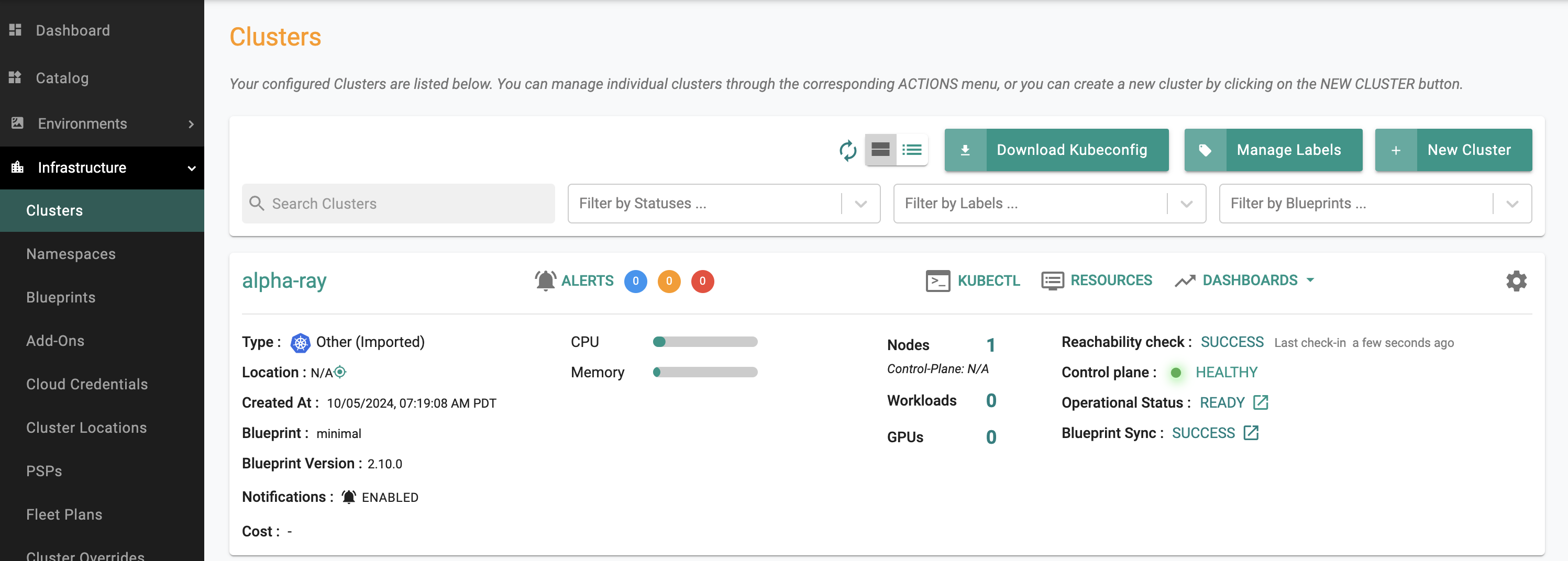Open PSPs in sidebar

(x=44, y=471)
